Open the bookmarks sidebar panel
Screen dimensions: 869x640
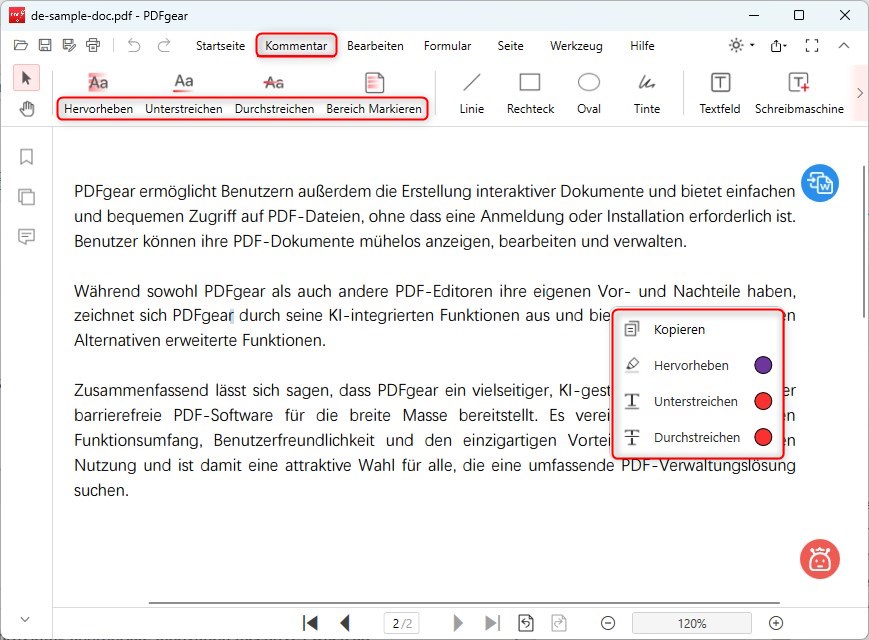[x=26, y=157]
